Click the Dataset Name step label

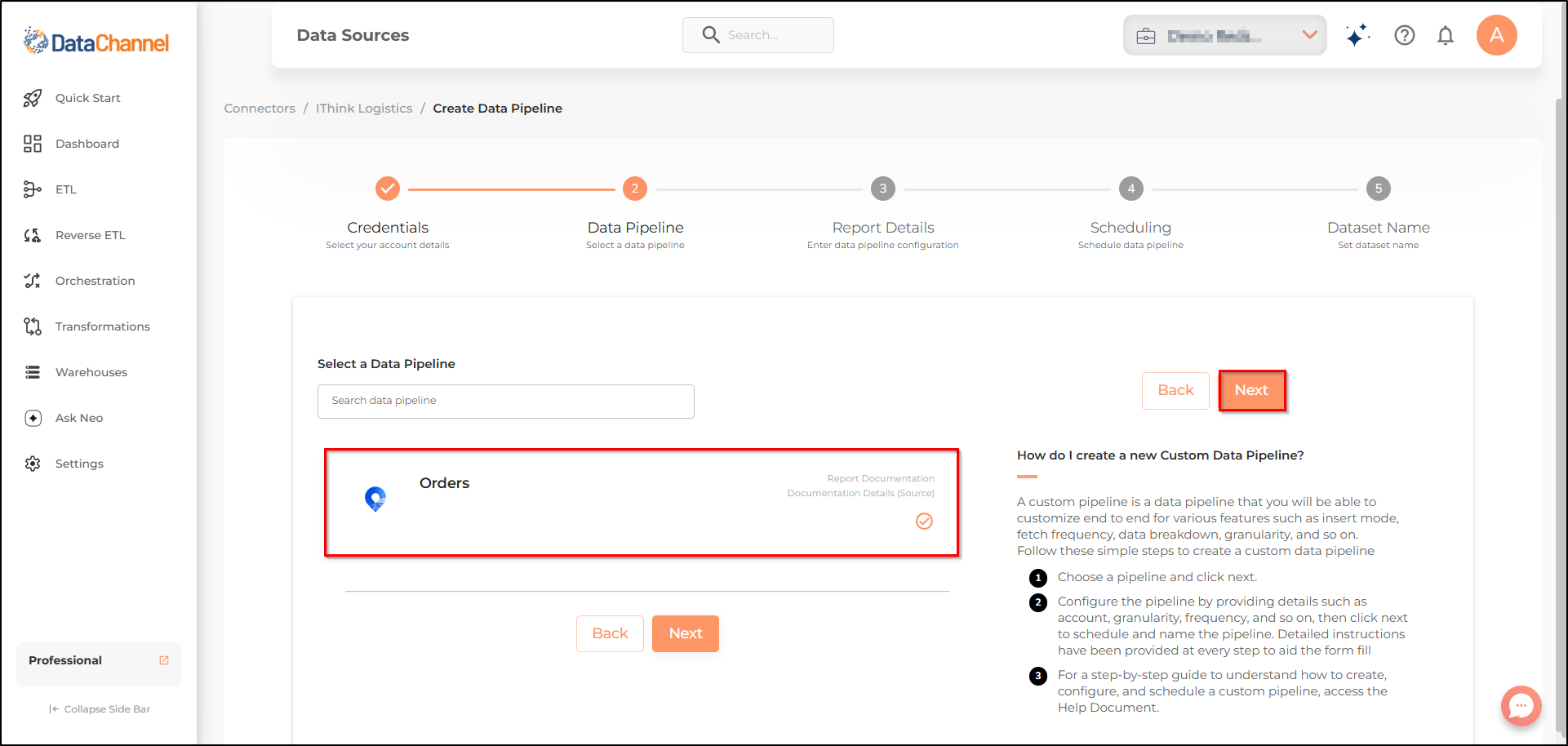pyautogui.click(x=1379, y=228)
